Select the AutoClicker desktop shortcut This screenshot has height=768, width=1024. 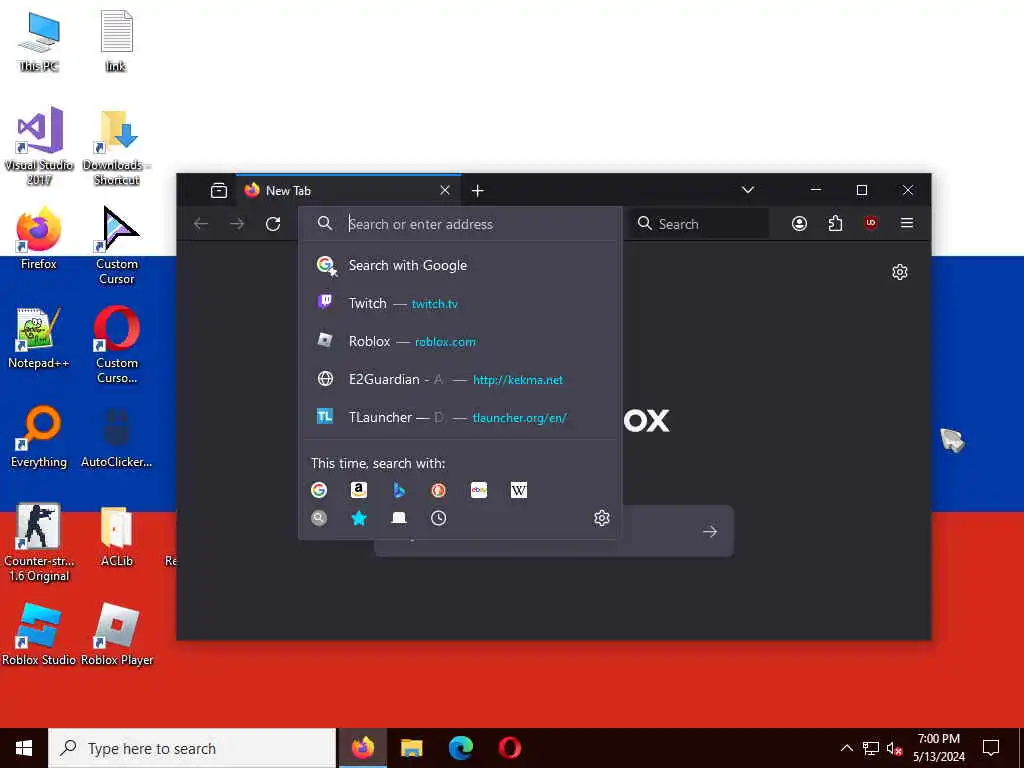pyautogui.click(x=116, y=437)
